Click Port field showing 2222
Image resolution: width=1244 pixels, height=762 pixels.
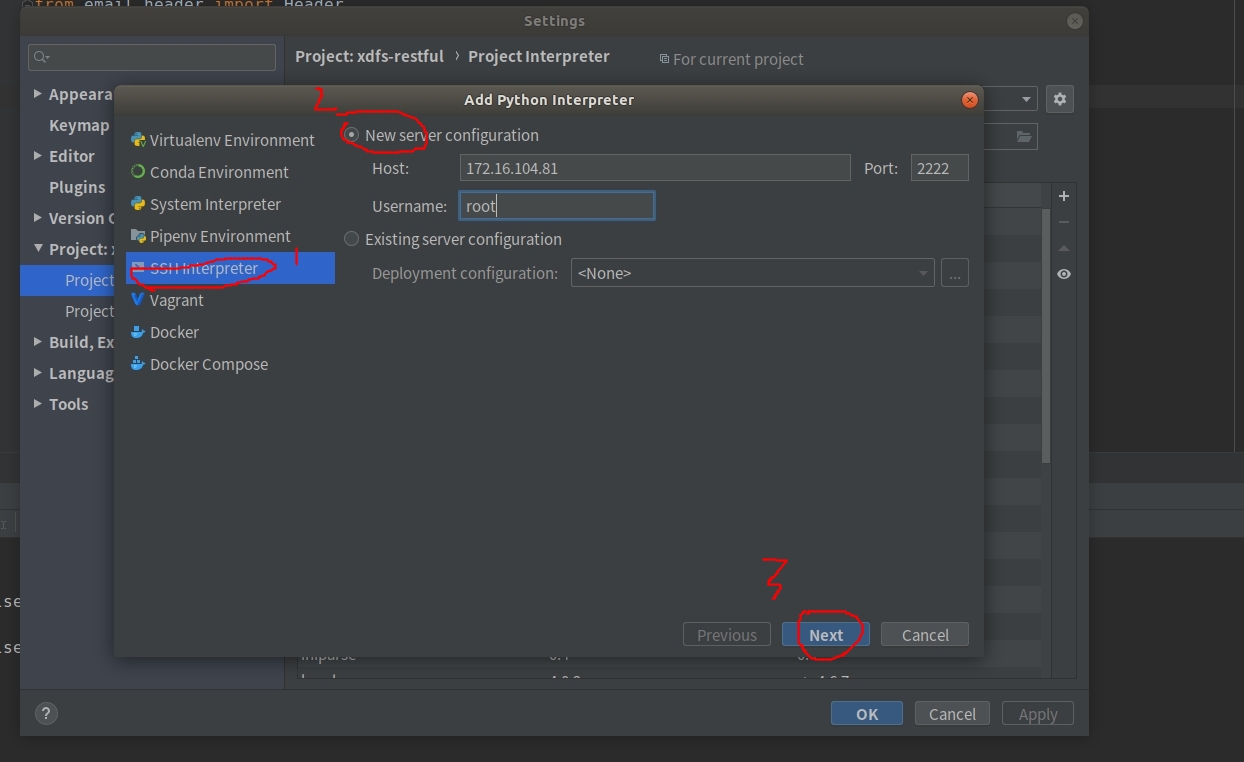click(x=940, y=168)
